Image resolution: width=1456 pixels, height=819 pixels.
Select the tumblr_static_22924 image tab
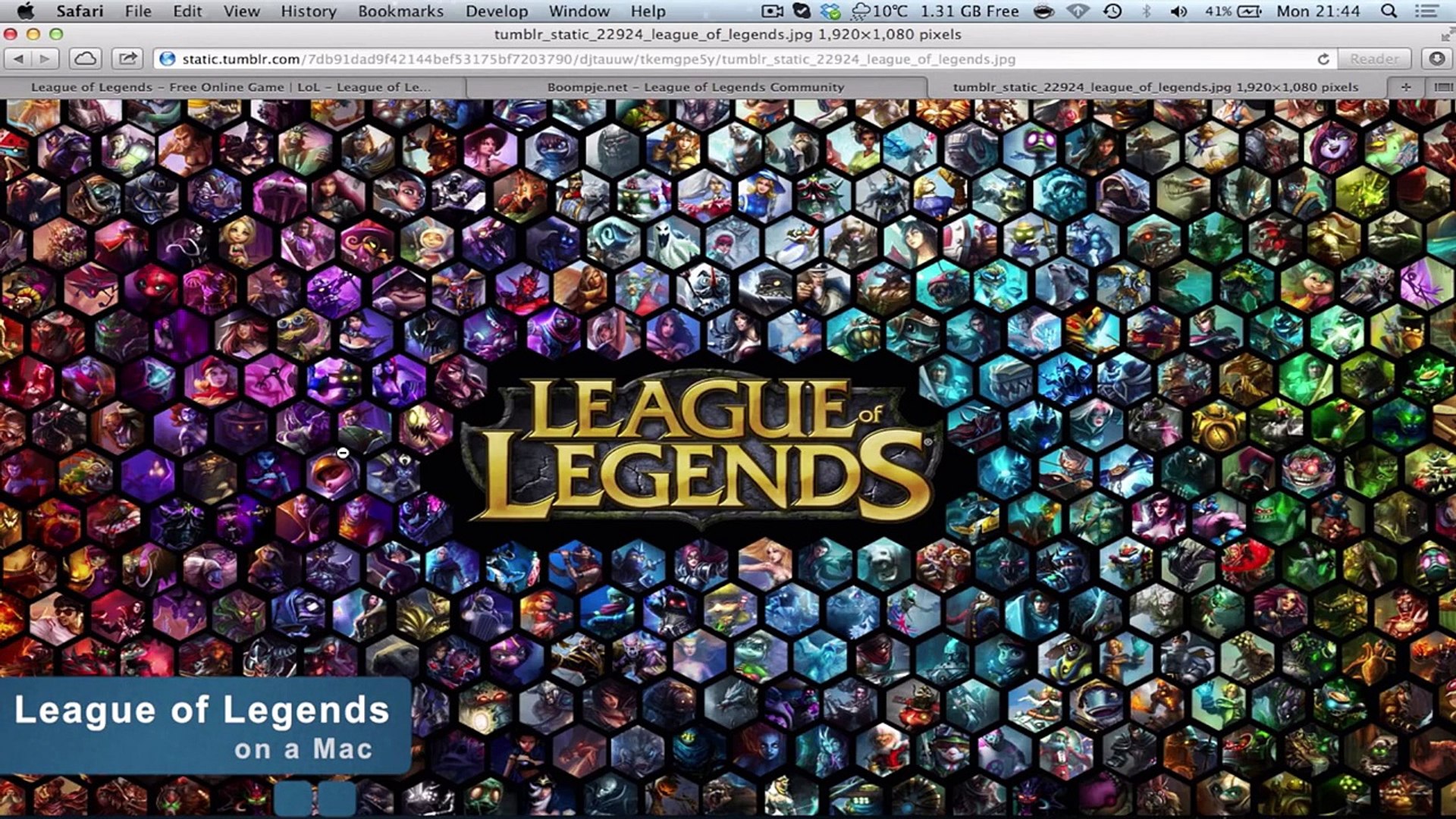1156,87
